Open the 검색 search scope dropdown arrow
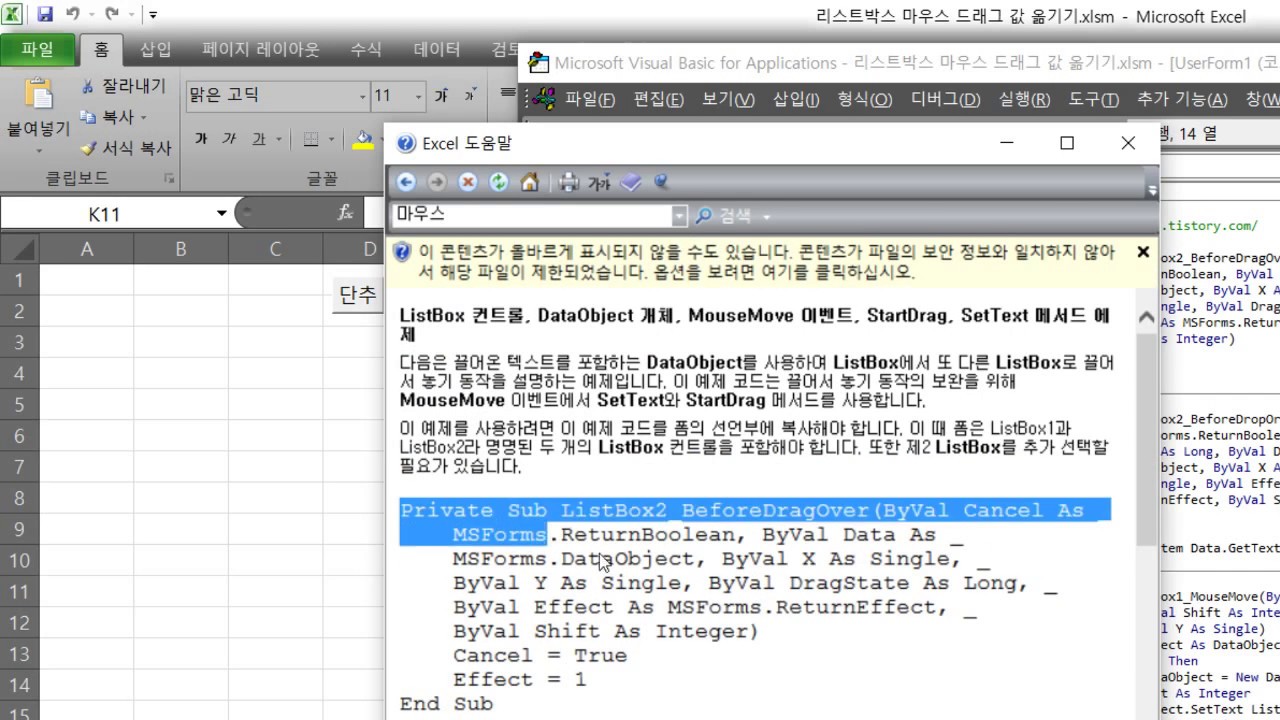1280x720 pixels. 767,217
